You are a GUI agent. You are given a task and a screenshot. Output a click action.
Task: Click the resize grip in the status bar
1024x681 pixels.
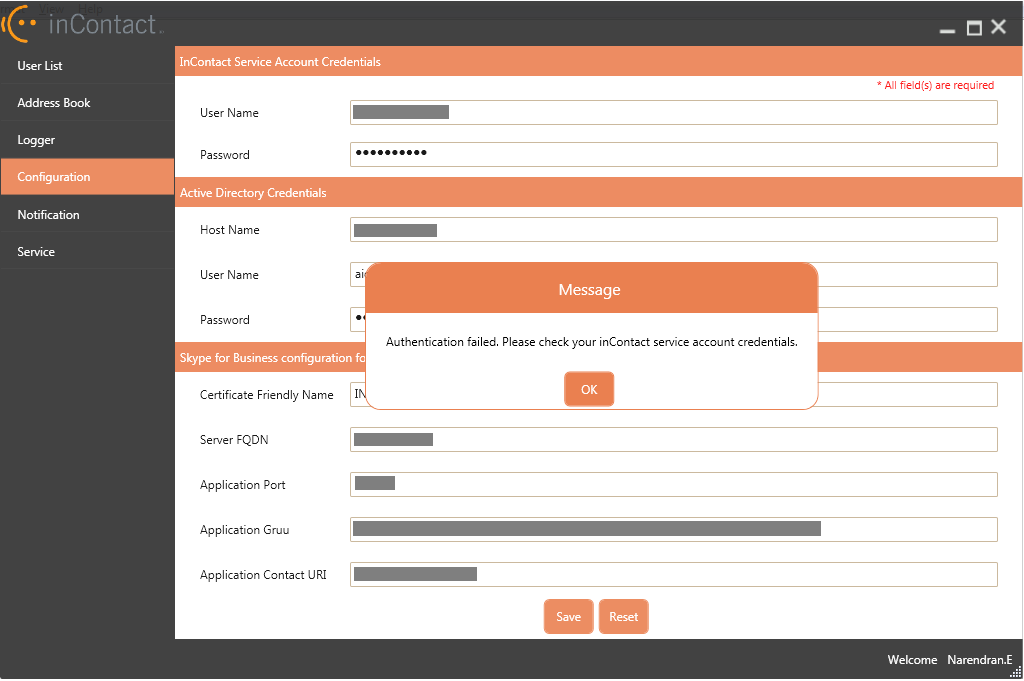pos(1016,671)
